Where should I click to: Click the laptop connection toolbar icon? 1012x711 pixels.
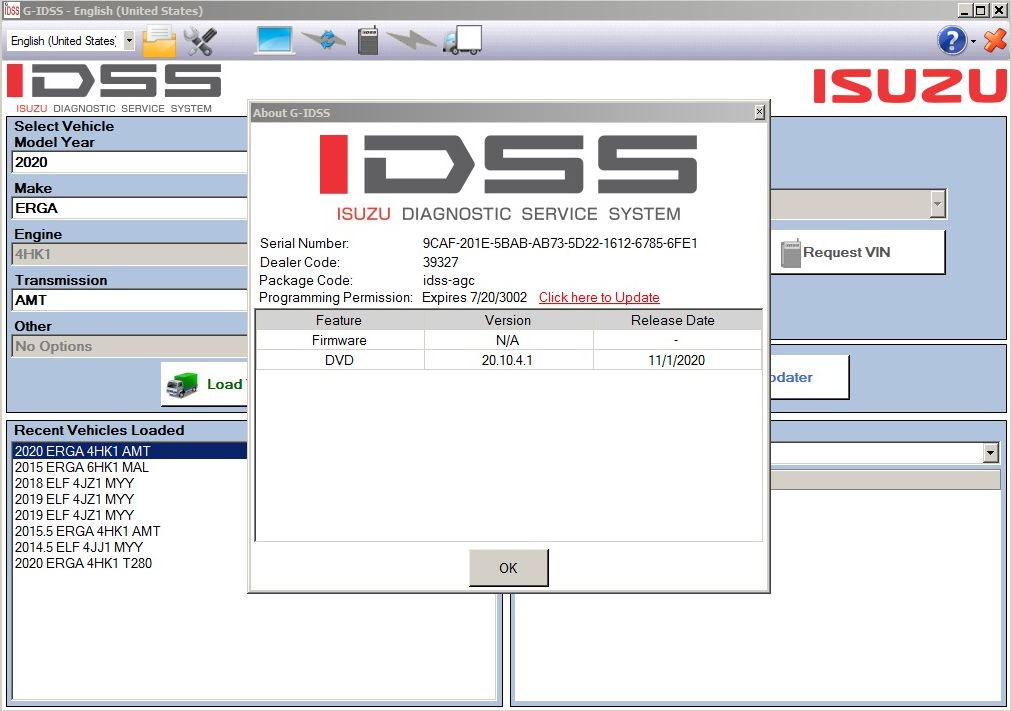273,40
